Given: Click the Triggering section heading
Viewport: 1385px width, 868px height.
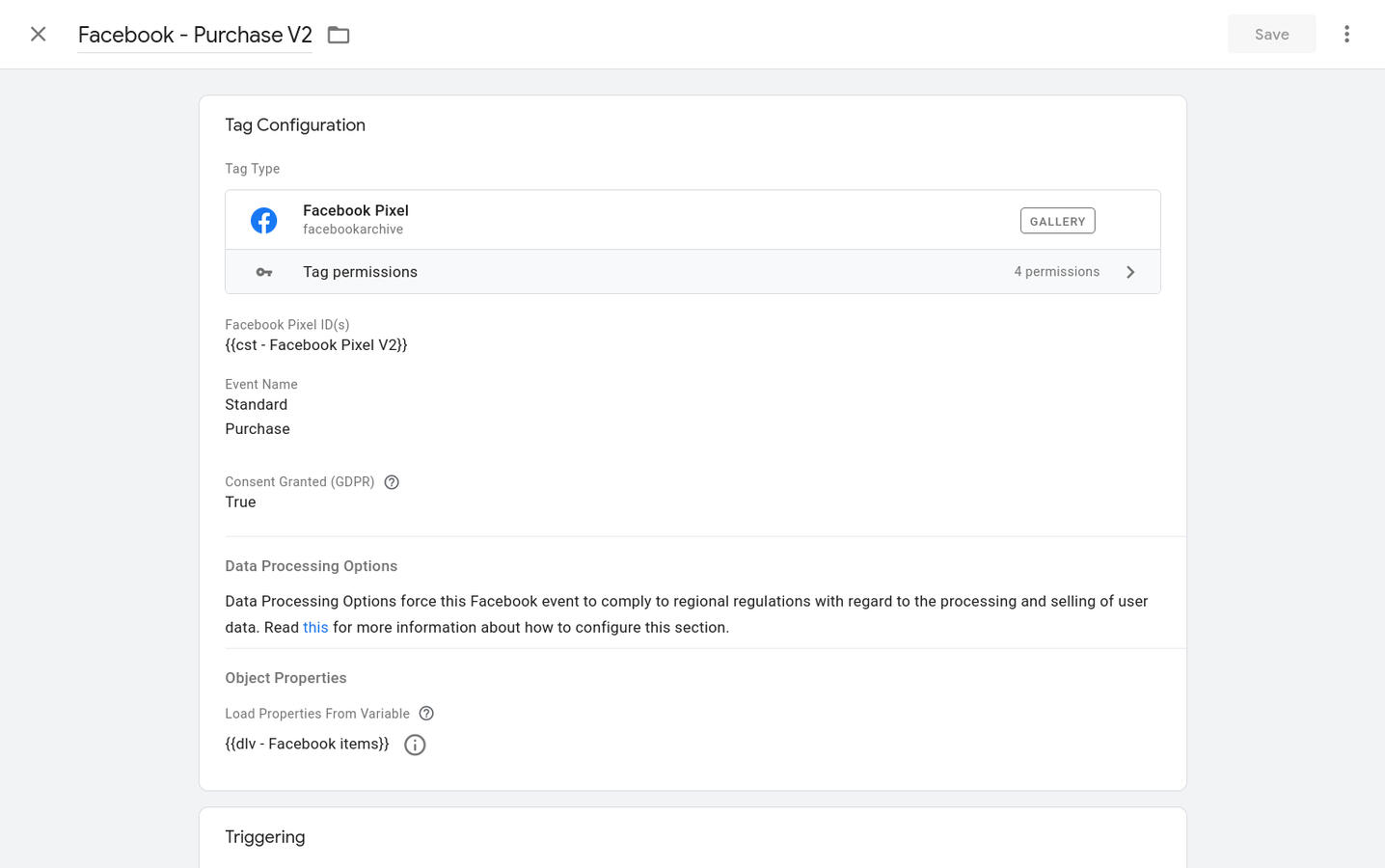Looking at the screenshot, I should [x=265, y=837].
